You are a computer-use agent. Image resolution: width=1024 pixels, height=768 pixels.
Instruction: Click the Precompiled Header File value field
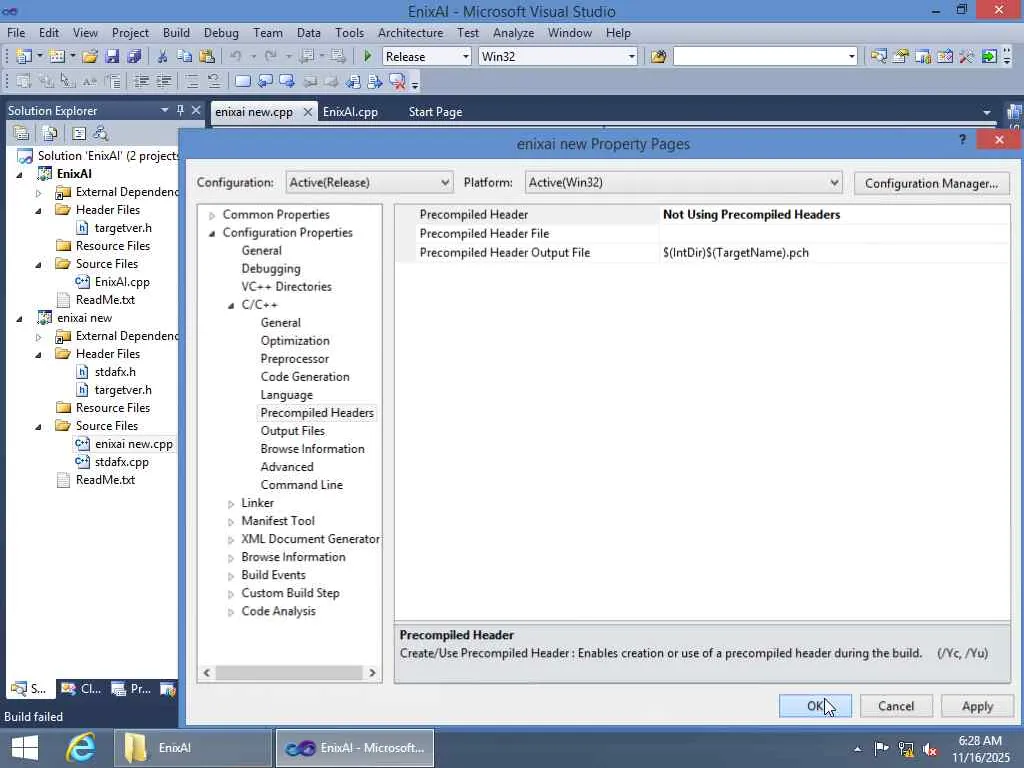[x=834, y=234]
